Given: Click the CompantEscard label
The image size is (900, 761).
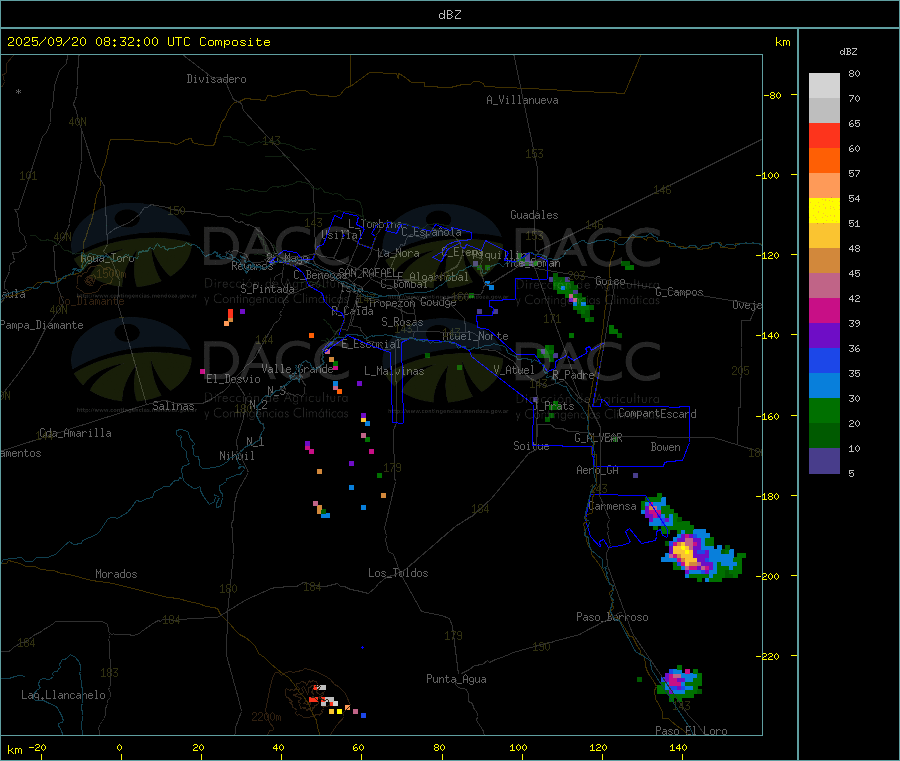Looking at the screenshot, I should tap(657, 414).
